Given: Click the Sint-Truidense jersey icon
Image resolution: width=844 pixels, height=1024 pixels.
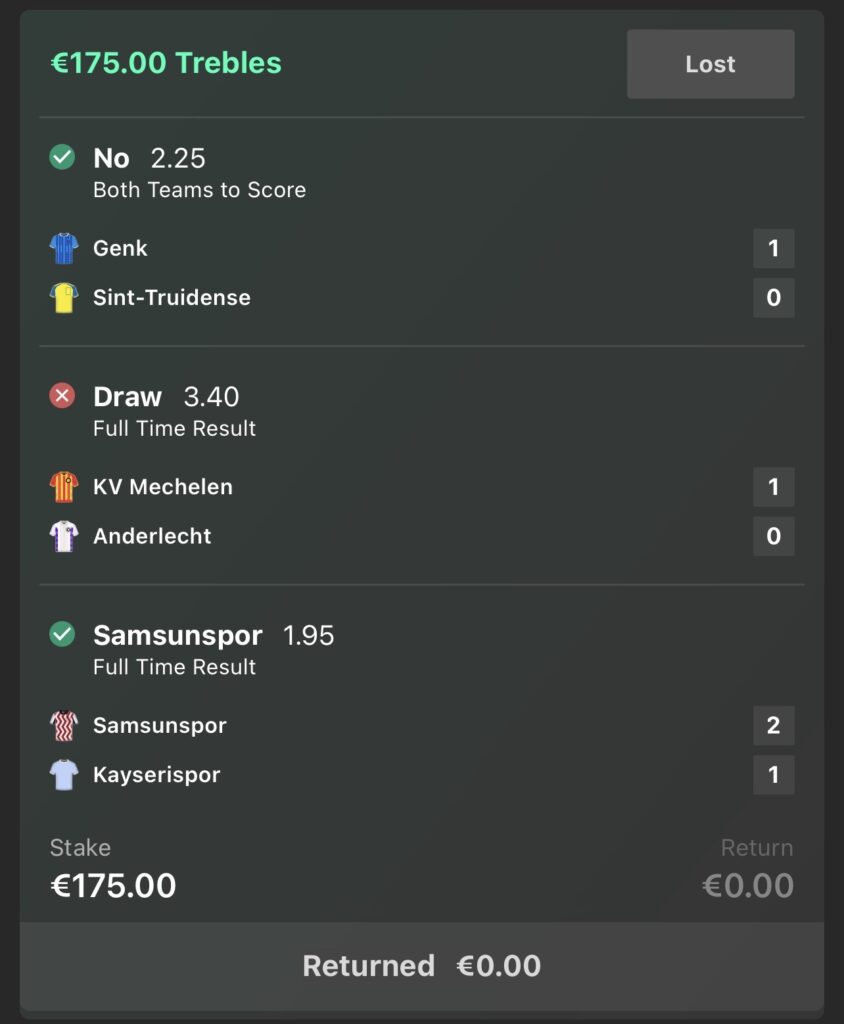Looking at the screenshot, I should [62, 296].
